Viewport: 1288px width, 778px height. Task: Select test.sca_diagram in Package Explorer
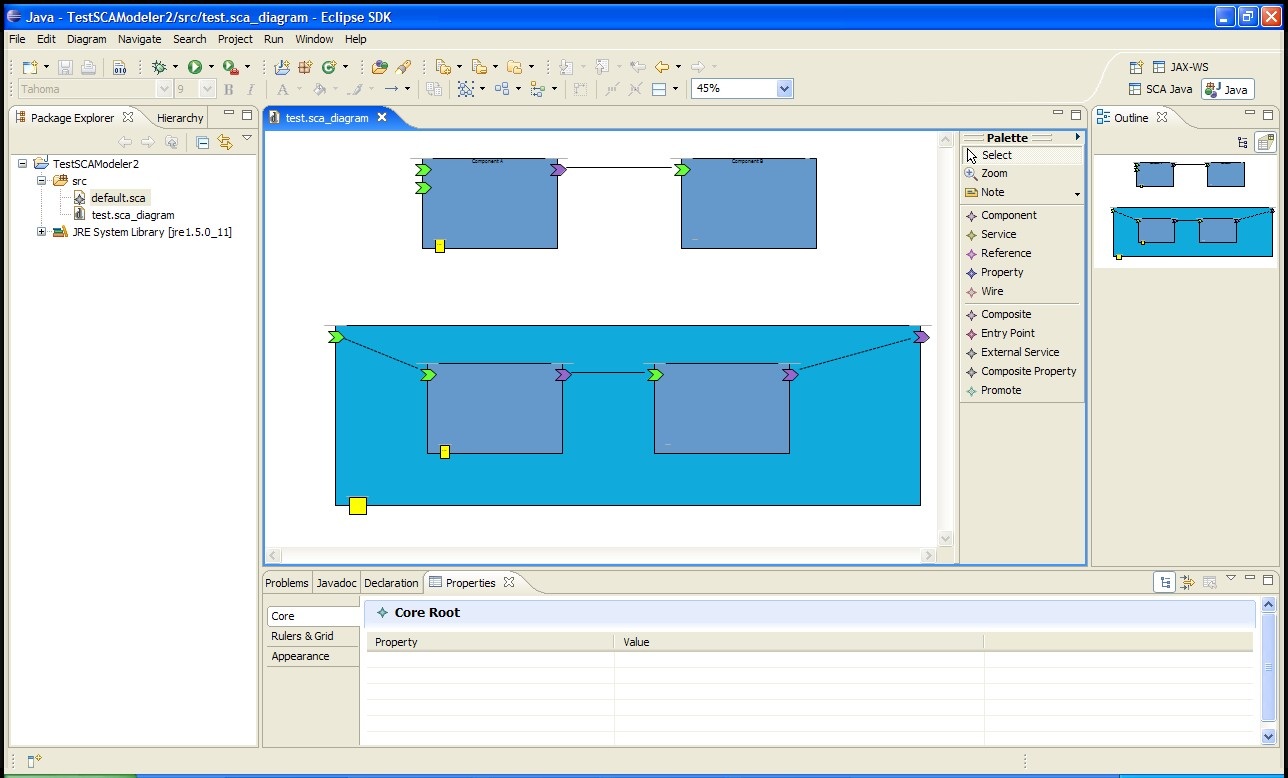[124, 215]
